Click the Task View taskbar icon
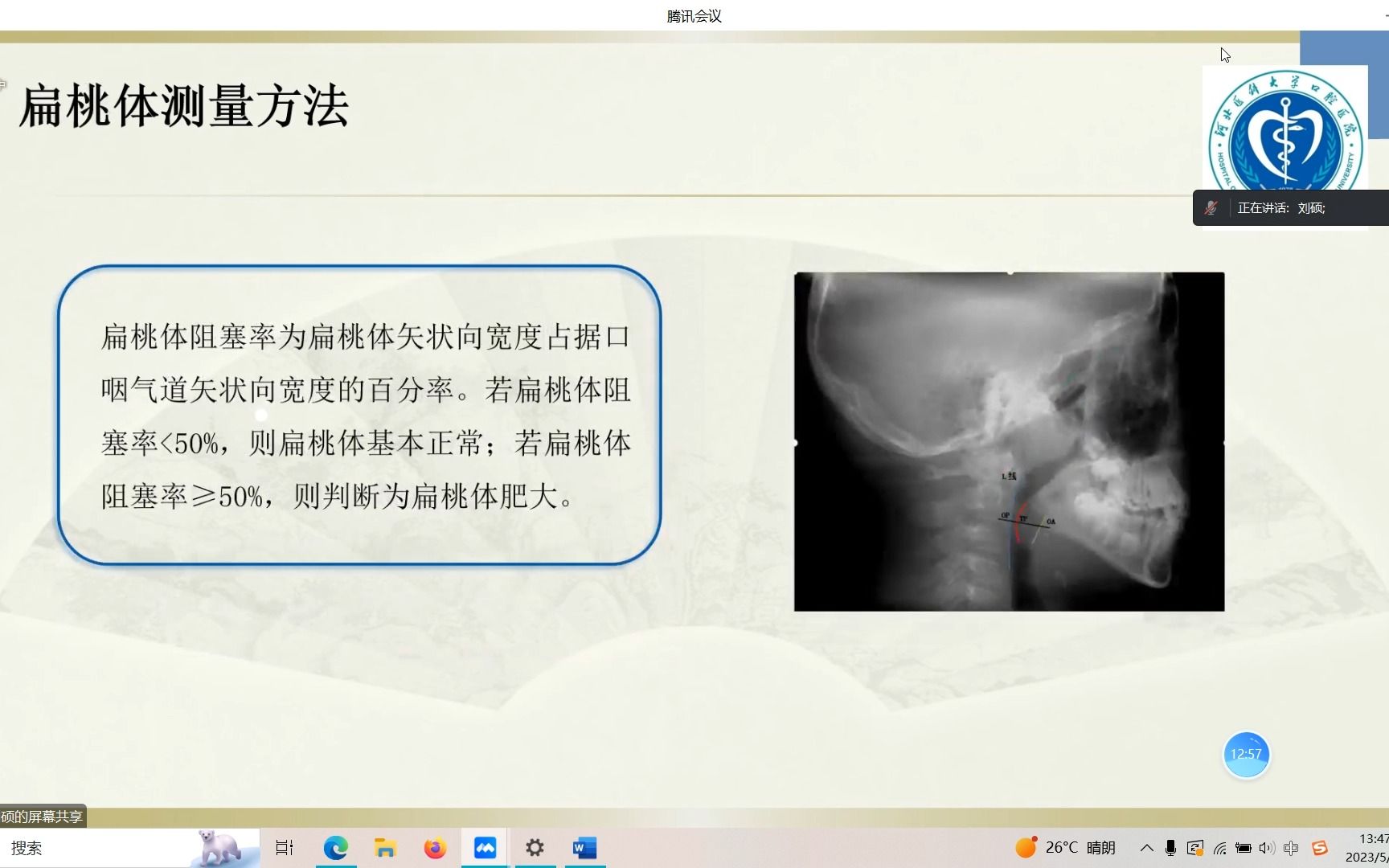This screenshot has height=868, width=1389. coord(285,848)
